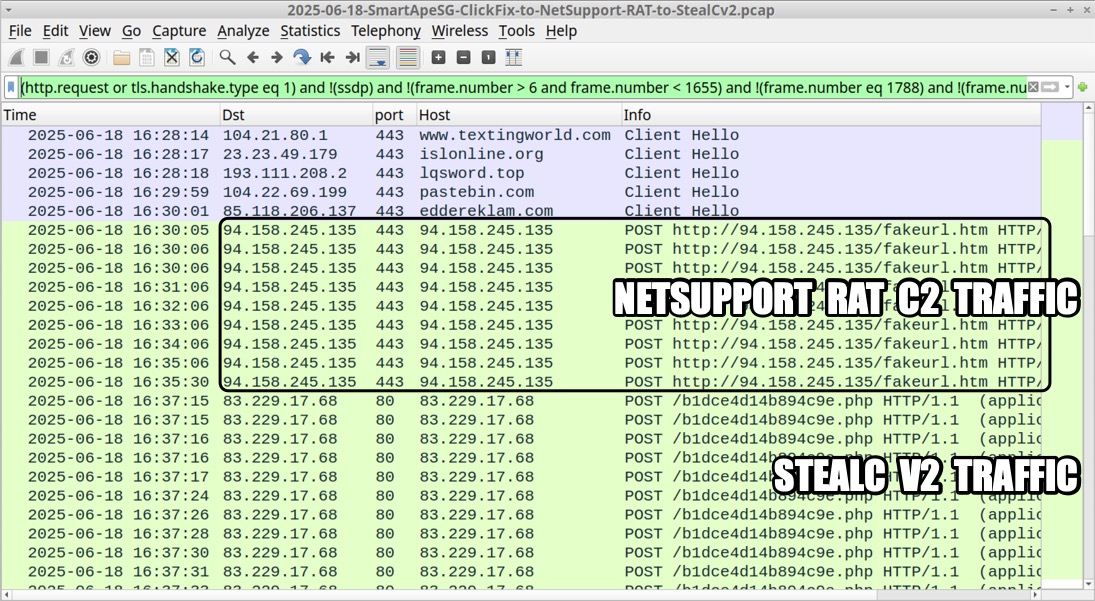Viewport: 1095px width, 601px height.
Task: Select the edderekIam.com packet at 16:30:01
Action: [x=521, y=211]
